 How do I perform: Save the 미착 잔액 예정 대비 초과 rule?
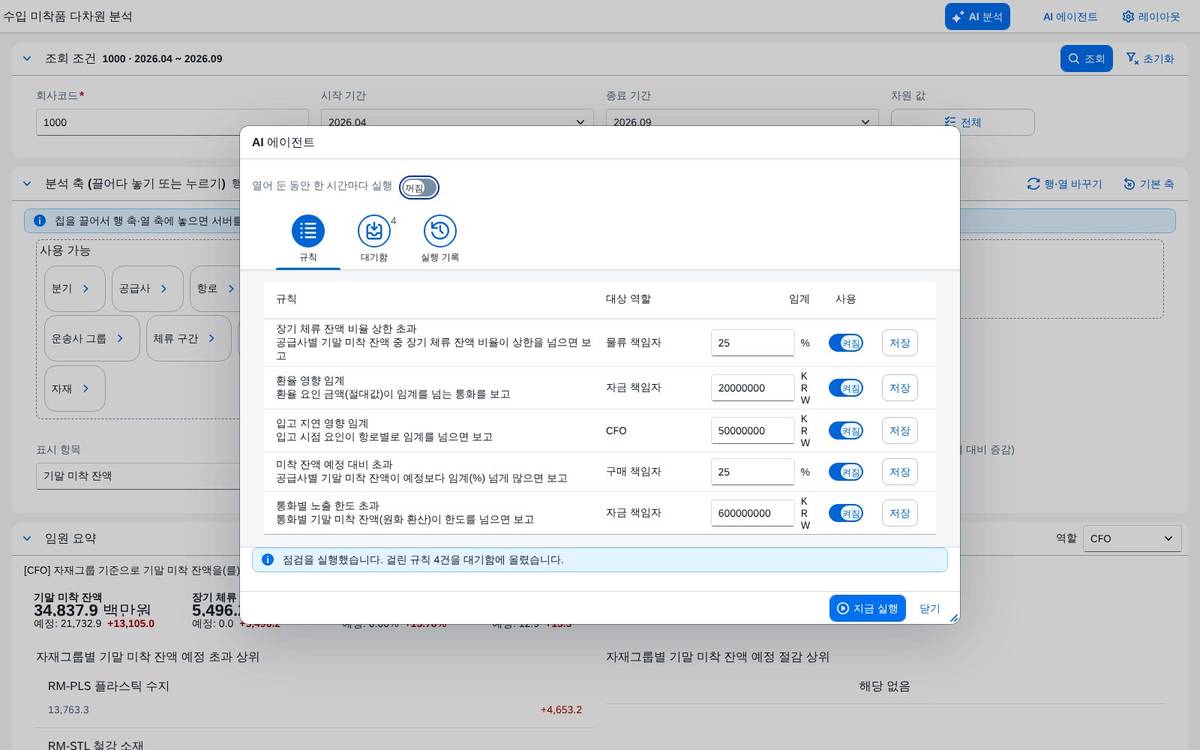tap(900, 472)
